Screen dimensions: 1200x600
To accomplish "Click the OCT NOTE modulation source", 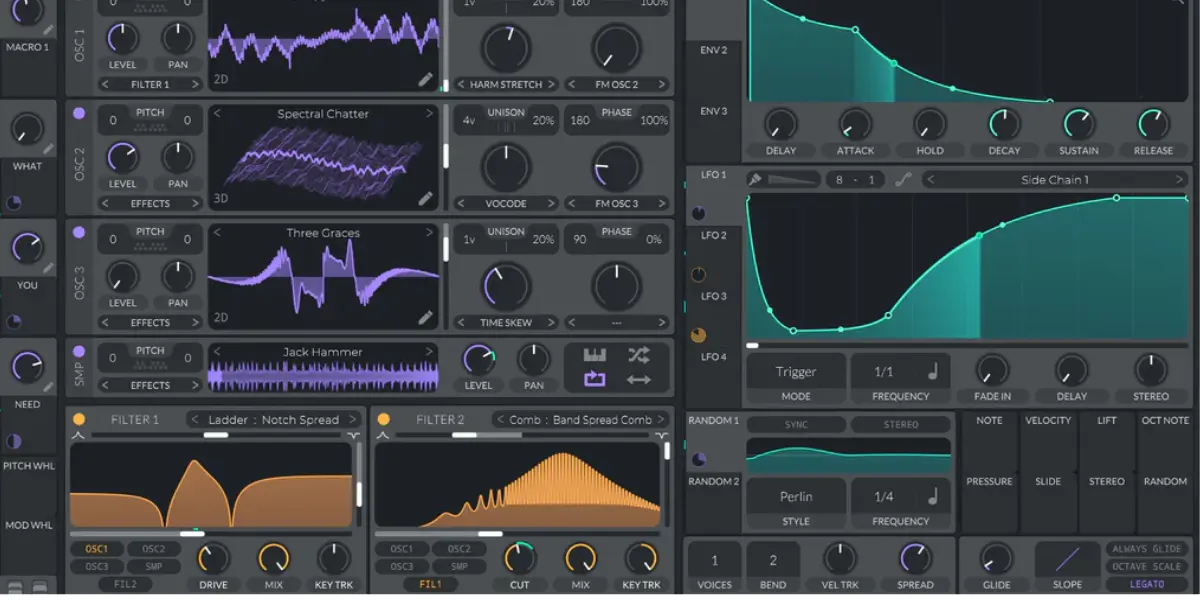I will point(1166,421).
